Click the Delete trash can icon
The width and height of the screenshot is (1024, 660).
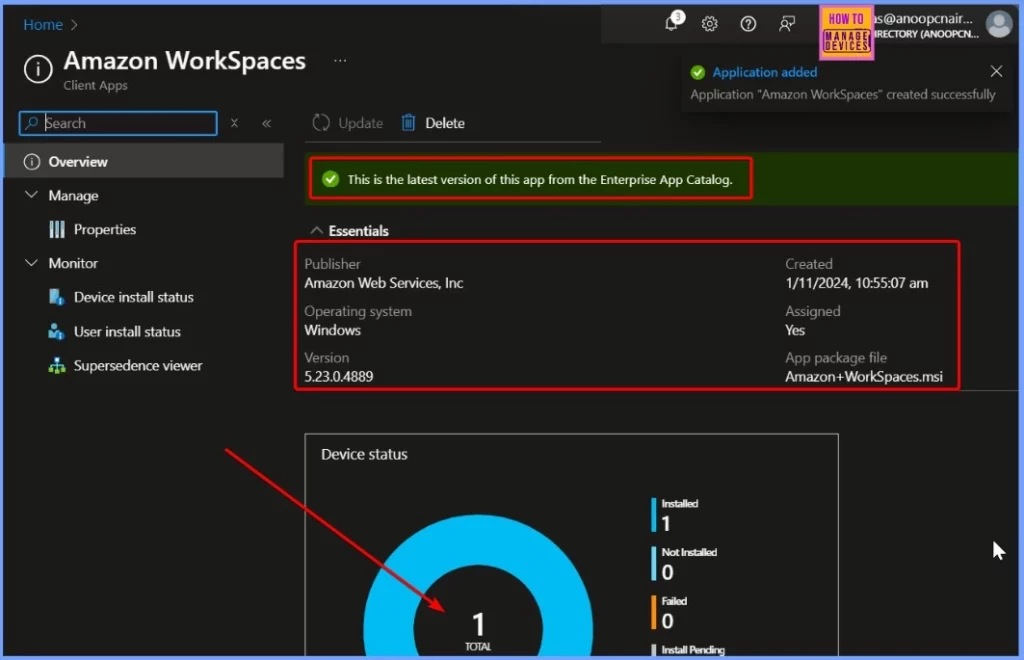(408, 123)
